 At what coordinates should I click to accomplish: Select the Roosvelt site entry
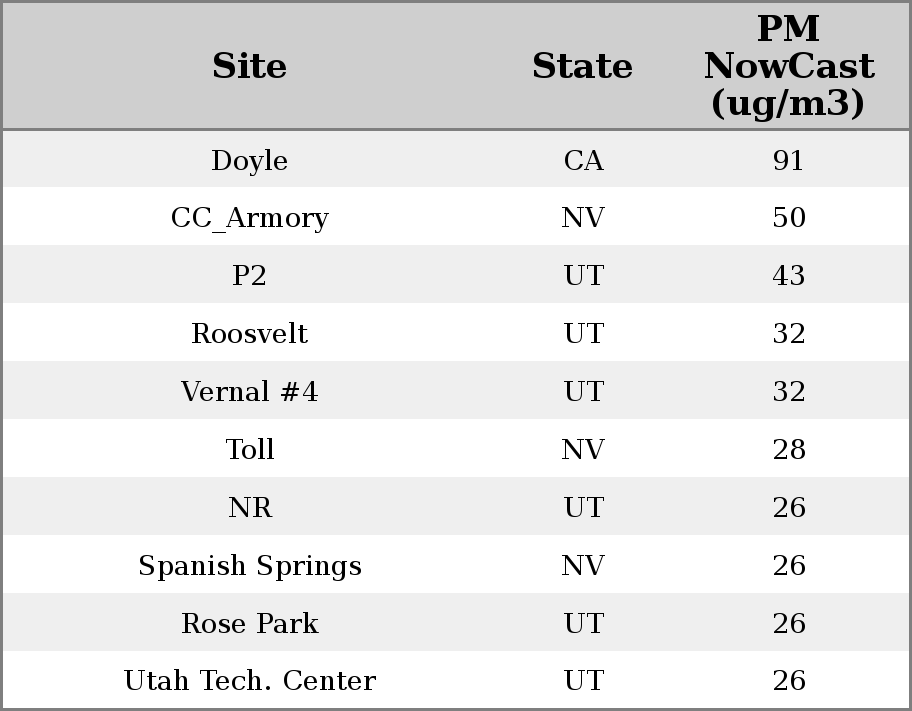pyautogui.click(x=250, y=334)
